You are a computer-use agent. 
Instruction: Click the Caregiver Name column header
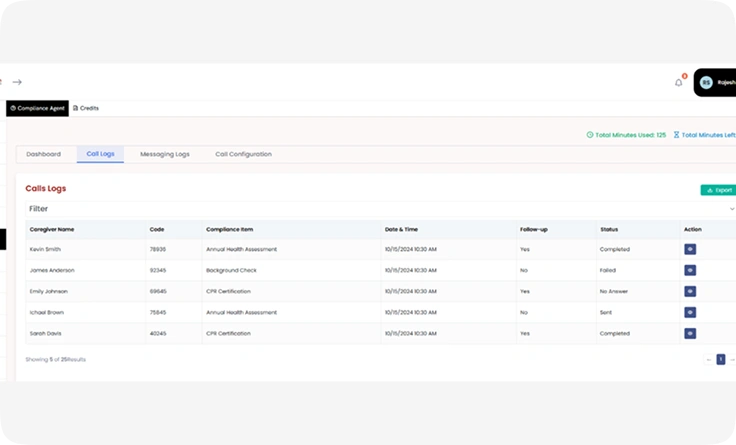point(52,230)
